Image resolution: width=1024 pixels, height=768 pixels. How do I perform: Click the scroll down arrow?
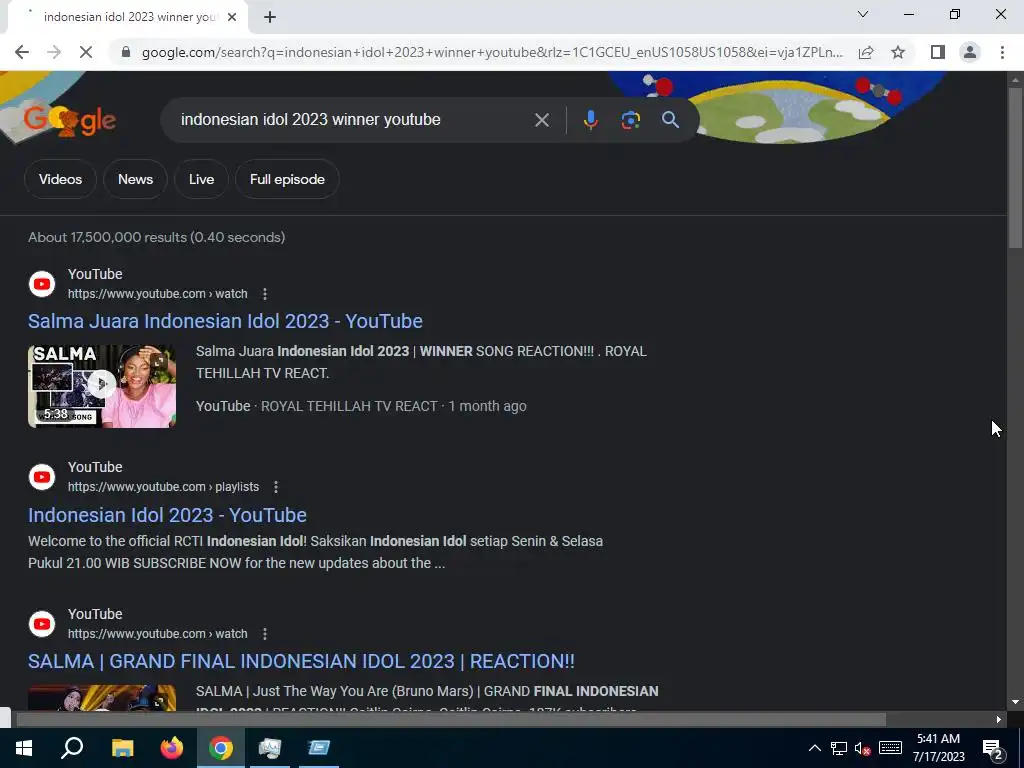click(1015, 702)
